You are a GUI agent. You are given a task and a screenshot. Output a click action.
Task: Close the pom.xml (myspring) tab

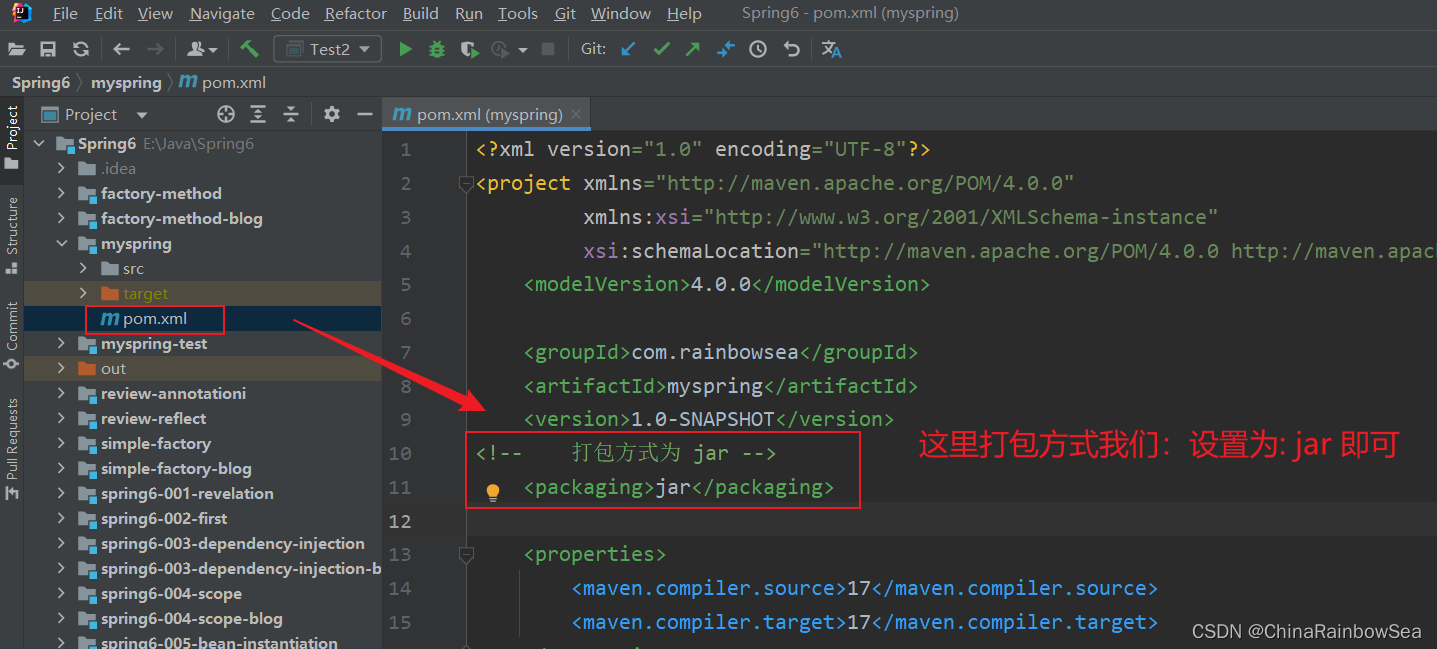(576, 115)
